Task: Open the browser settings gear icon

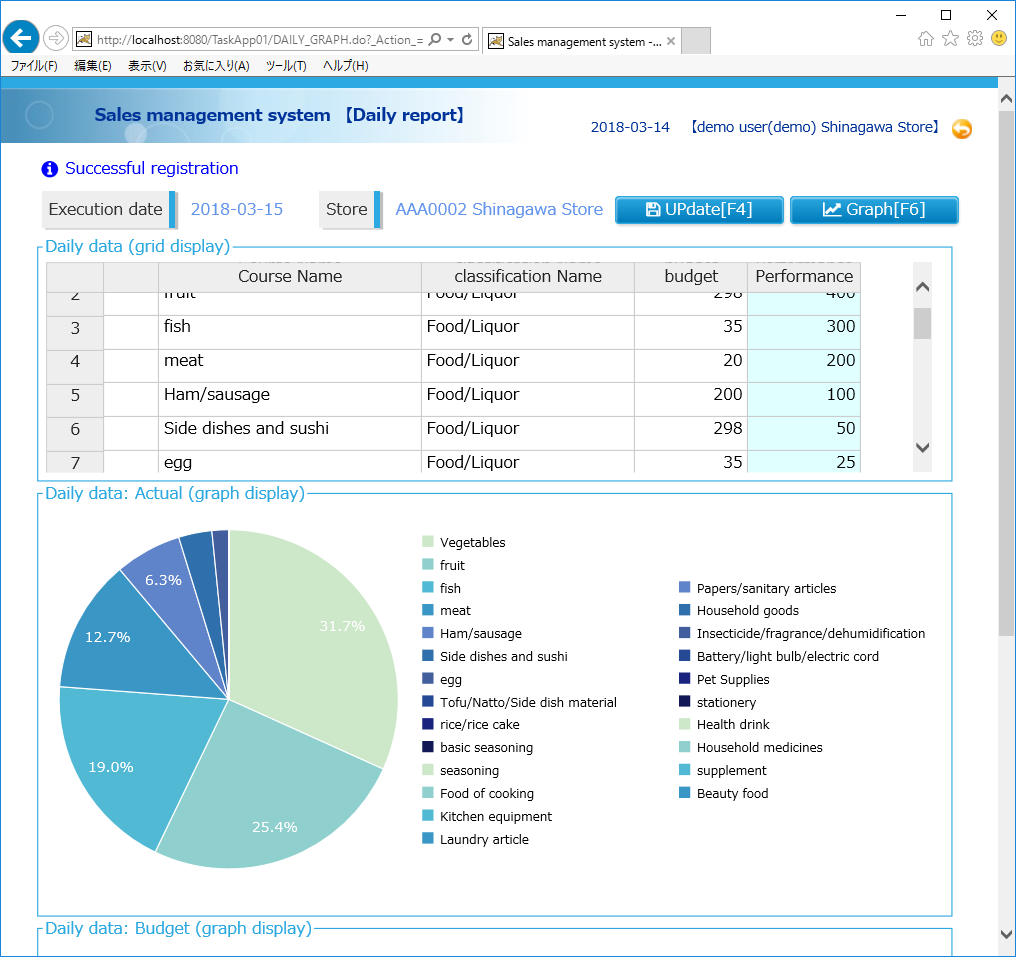Action: (x=974, y=38)
